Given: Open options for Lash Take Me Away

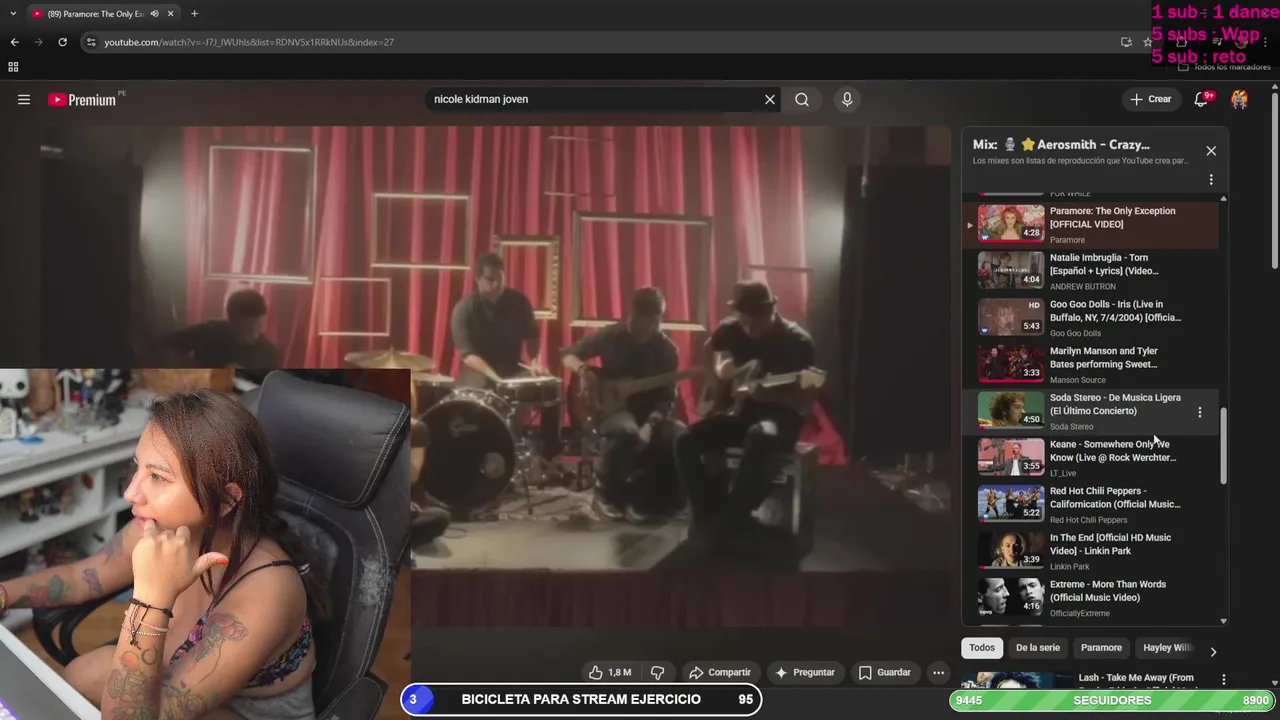Looking at the screenshot, I should (x=1223, y=679).
